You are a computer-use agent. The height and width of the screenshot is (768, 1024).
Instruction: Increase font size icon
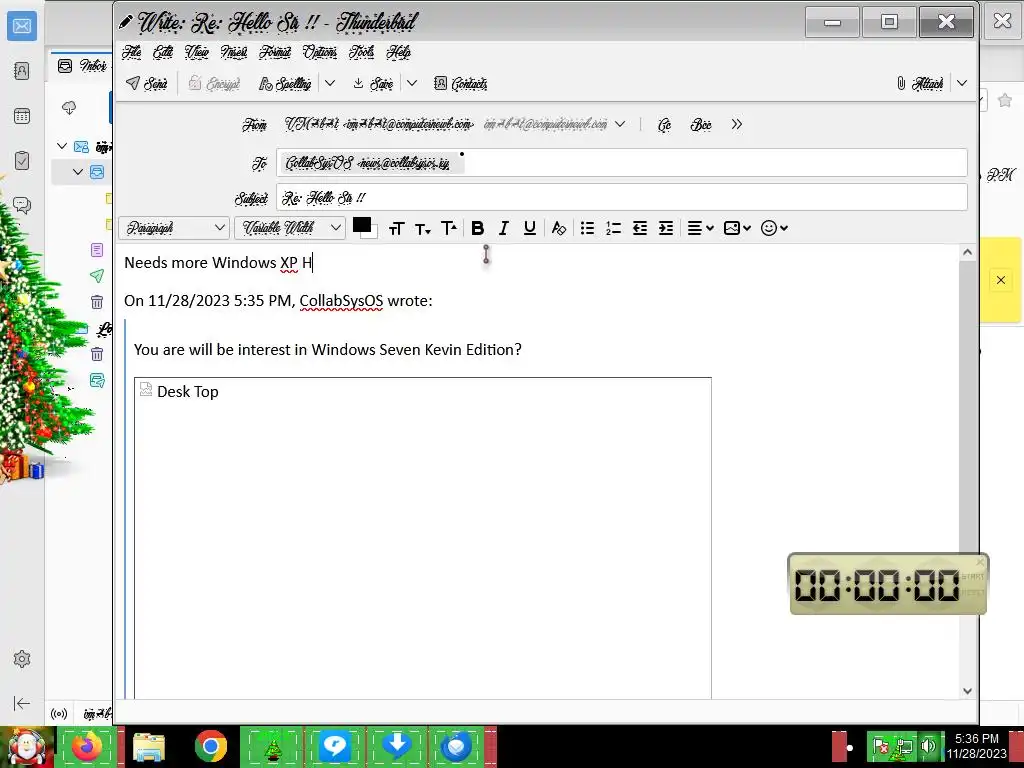tap(449, 229)
